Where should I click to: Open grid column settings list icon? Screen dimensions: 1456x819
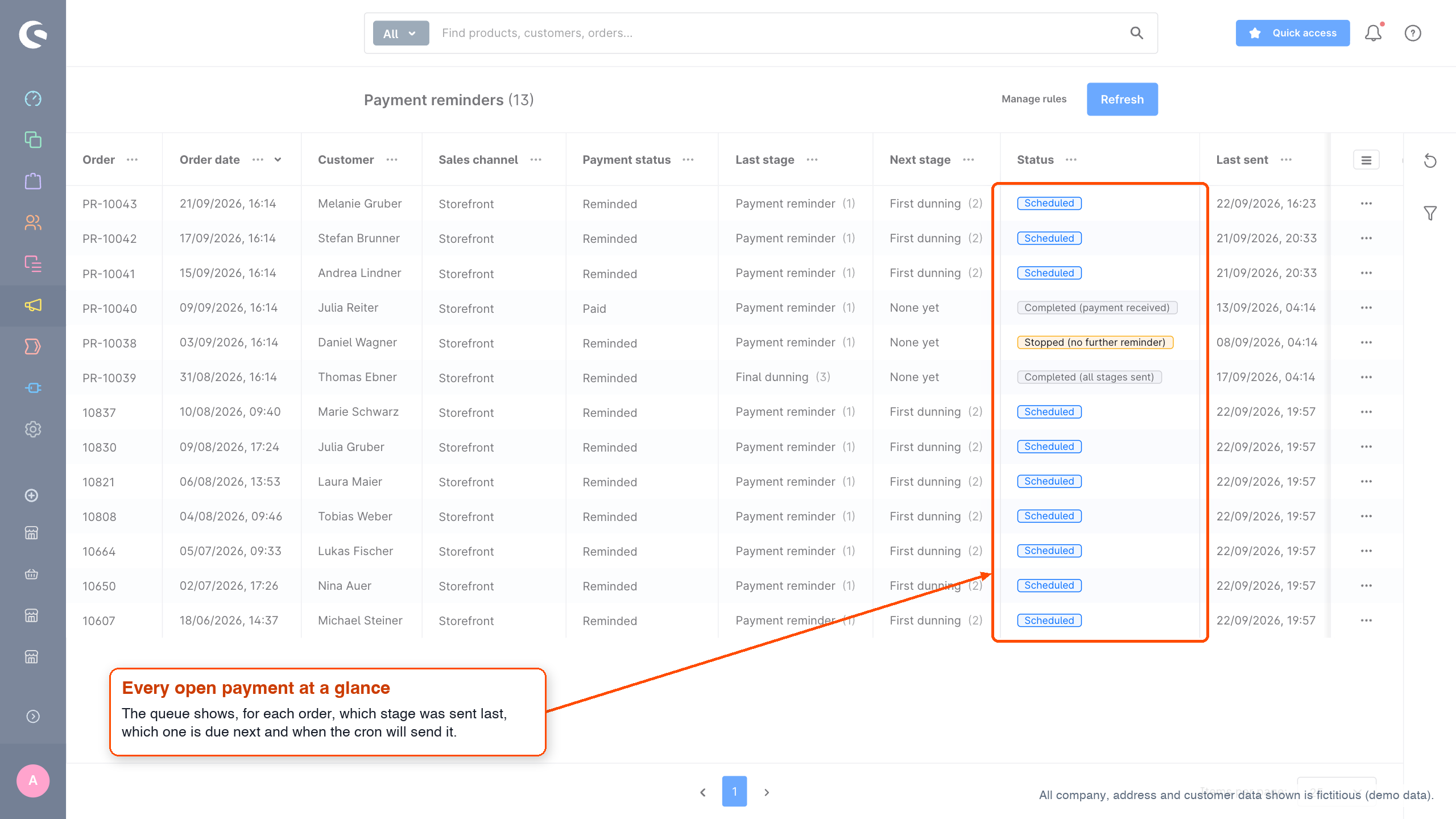tap(1366, 160)
